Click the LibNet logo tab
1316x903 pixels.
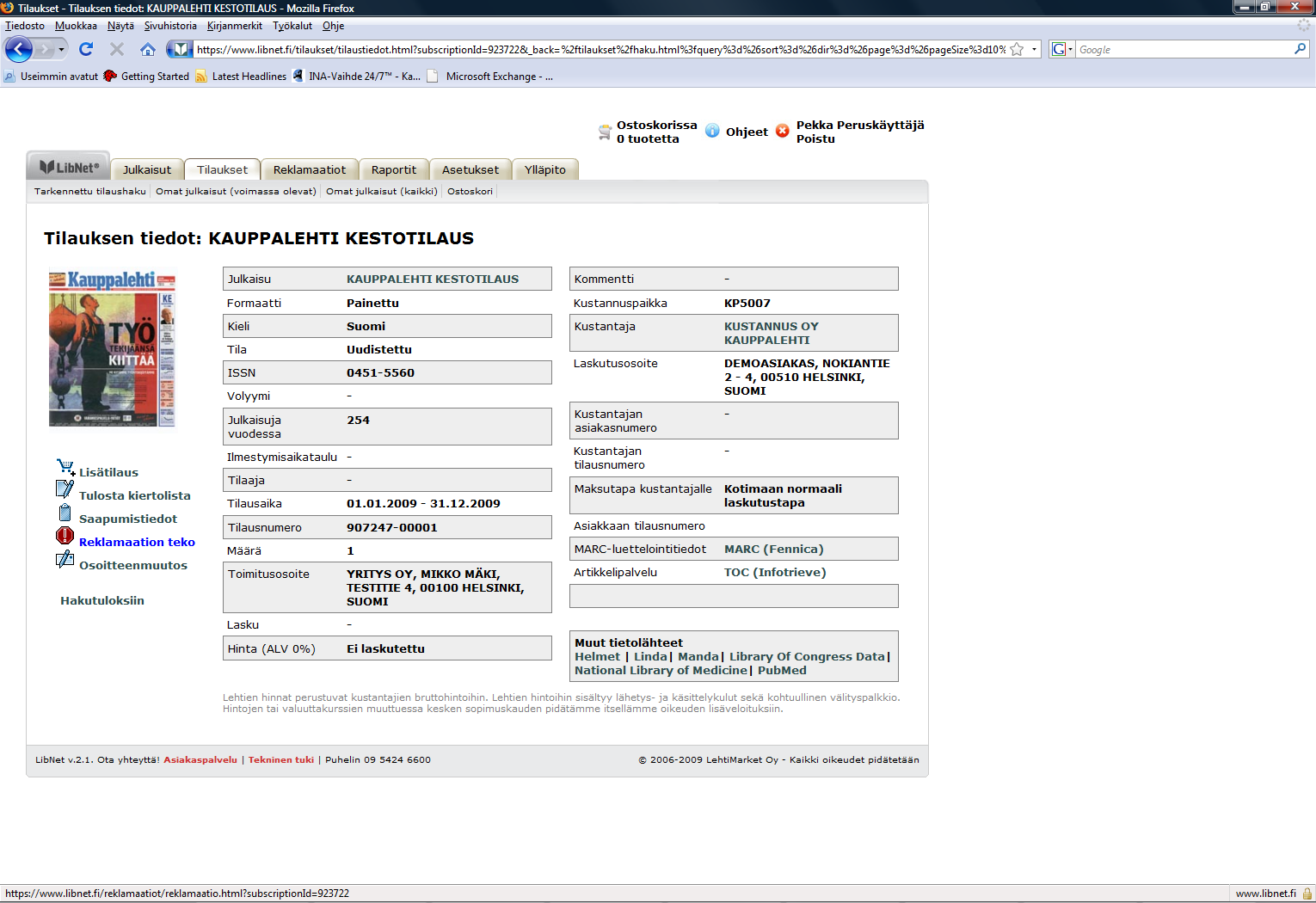tap(70, 168)
